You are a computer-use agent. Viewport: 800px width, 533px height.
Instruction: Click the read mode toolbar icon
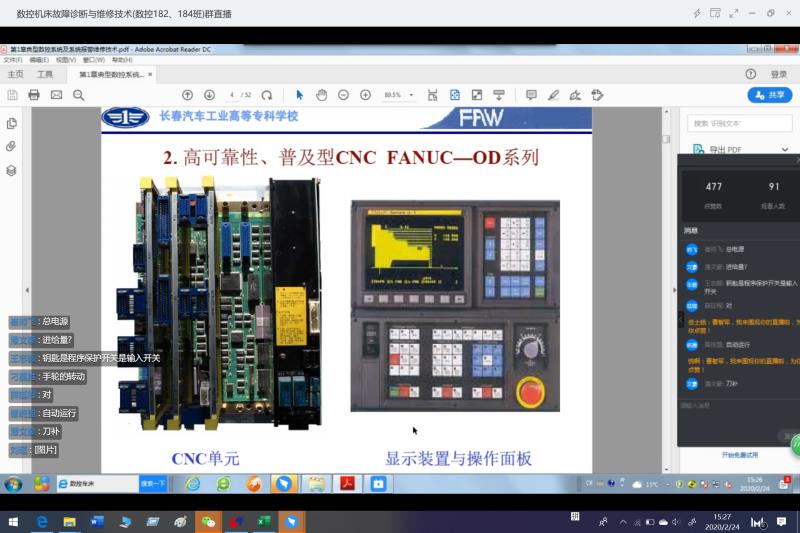click(498, 95)
